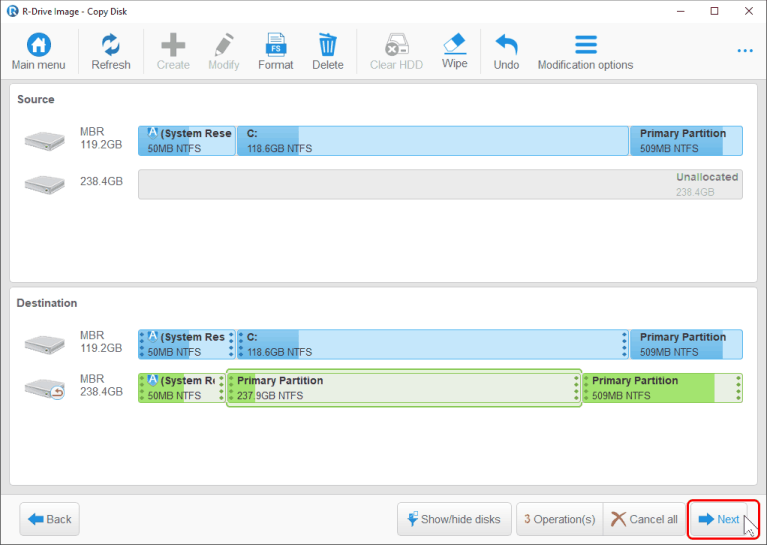Click Cancel all button
Image resolution: width=767 pixels, height=545 pixels.
[x=645, y=519]
